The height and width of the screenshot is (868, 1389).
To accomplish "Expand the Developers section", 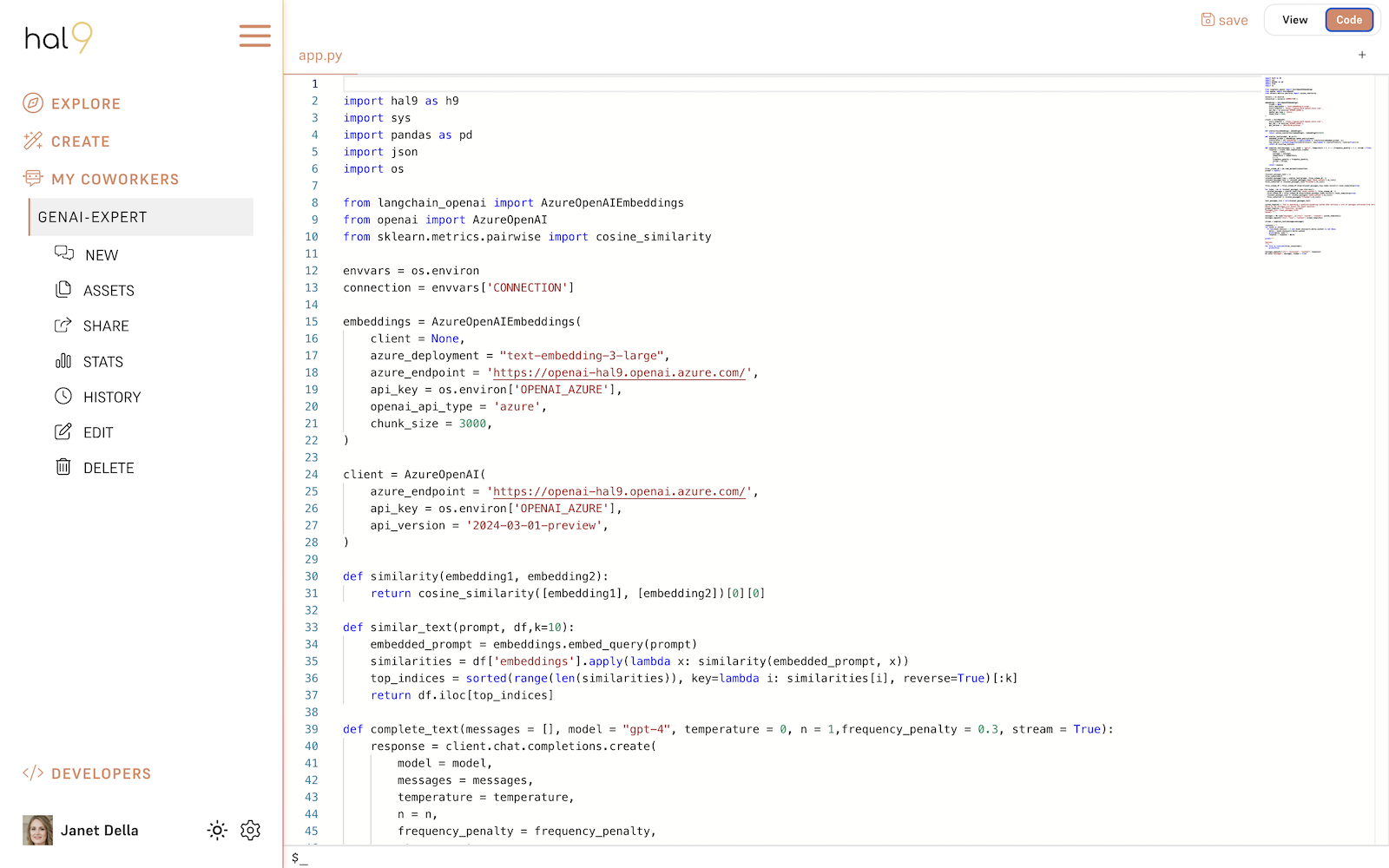I will tap(101, 773).
